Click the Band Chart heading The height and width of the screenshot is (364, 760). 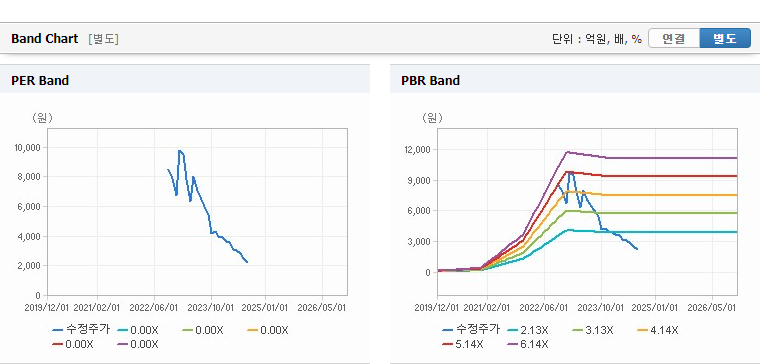click(x=45, y=39)
